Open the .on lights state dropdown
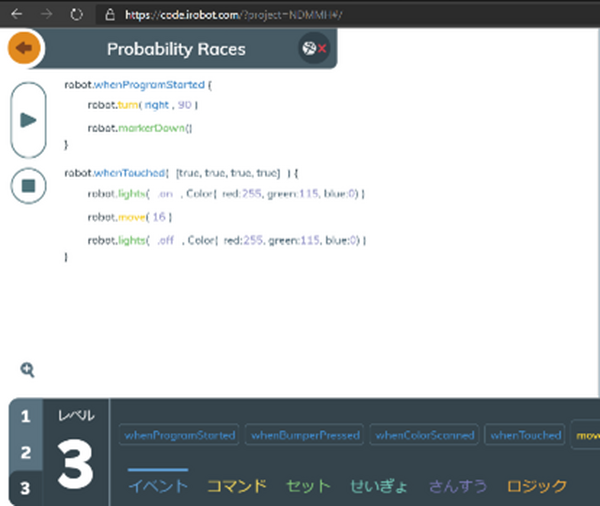 tap(165, 194)
